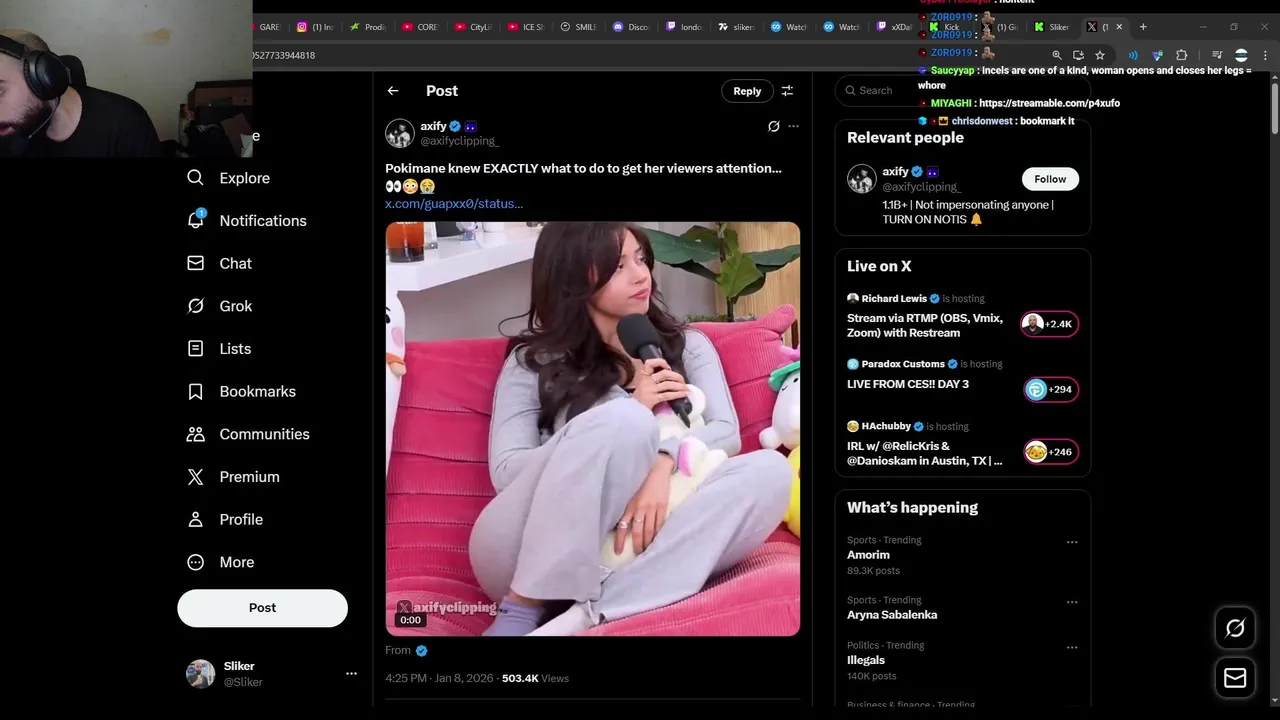Screen dimensions: 1280x720
Task: Bookmark this page with the star icon
Action: point(1100,55)
